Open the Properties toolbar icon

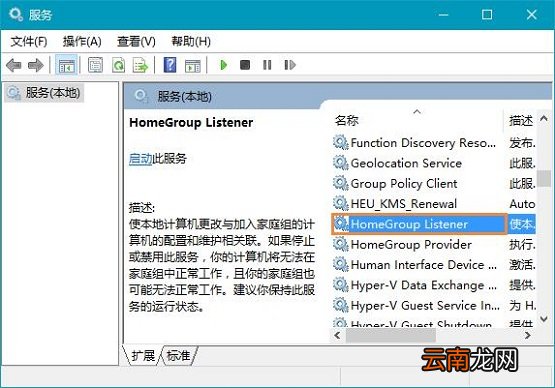[x=95, y=65]
